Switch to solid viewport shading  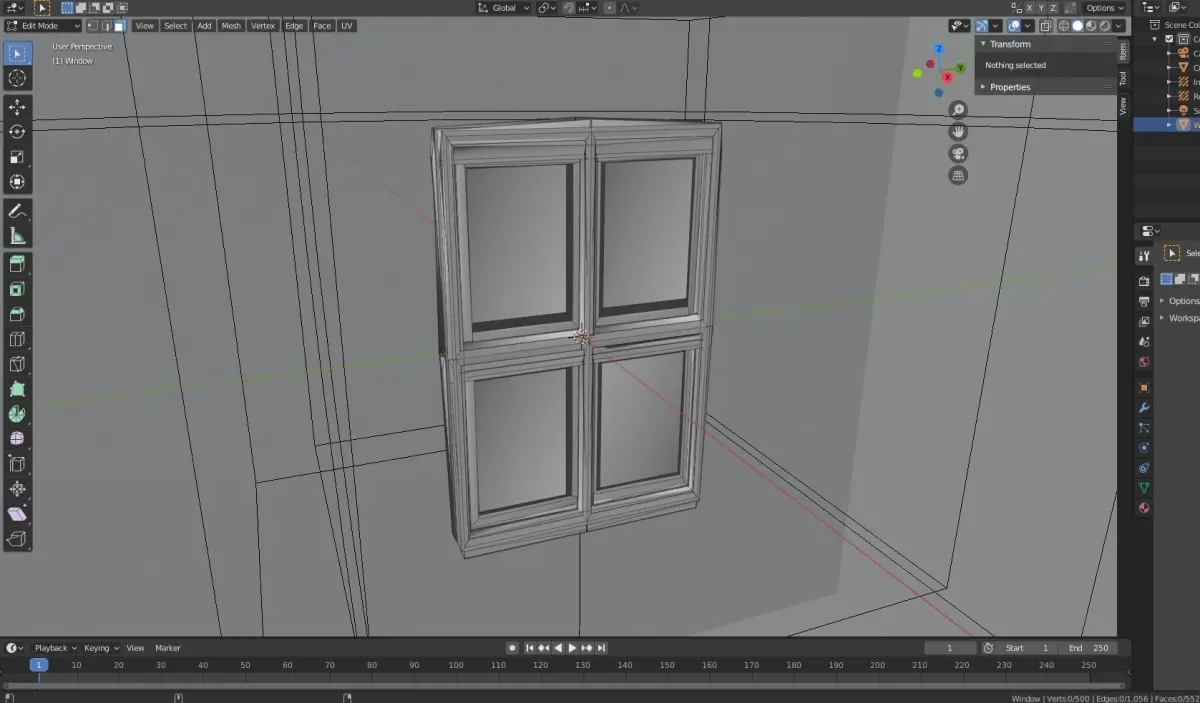coord(1077,26)
